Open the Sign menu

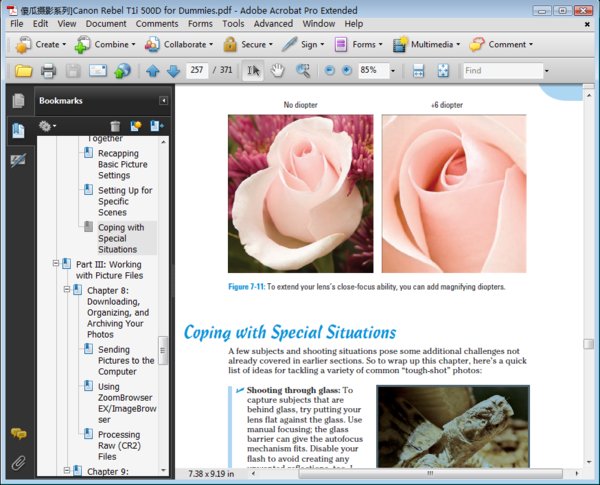303,45
